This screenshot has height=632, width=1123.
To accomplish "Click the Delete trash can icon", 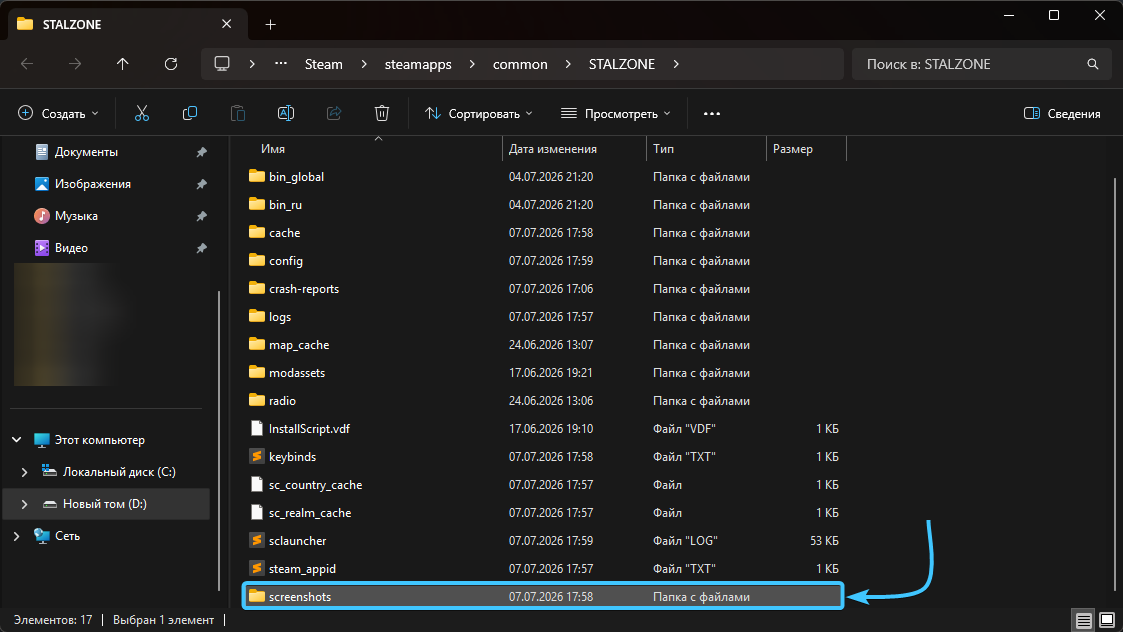I will pos(382,113).
